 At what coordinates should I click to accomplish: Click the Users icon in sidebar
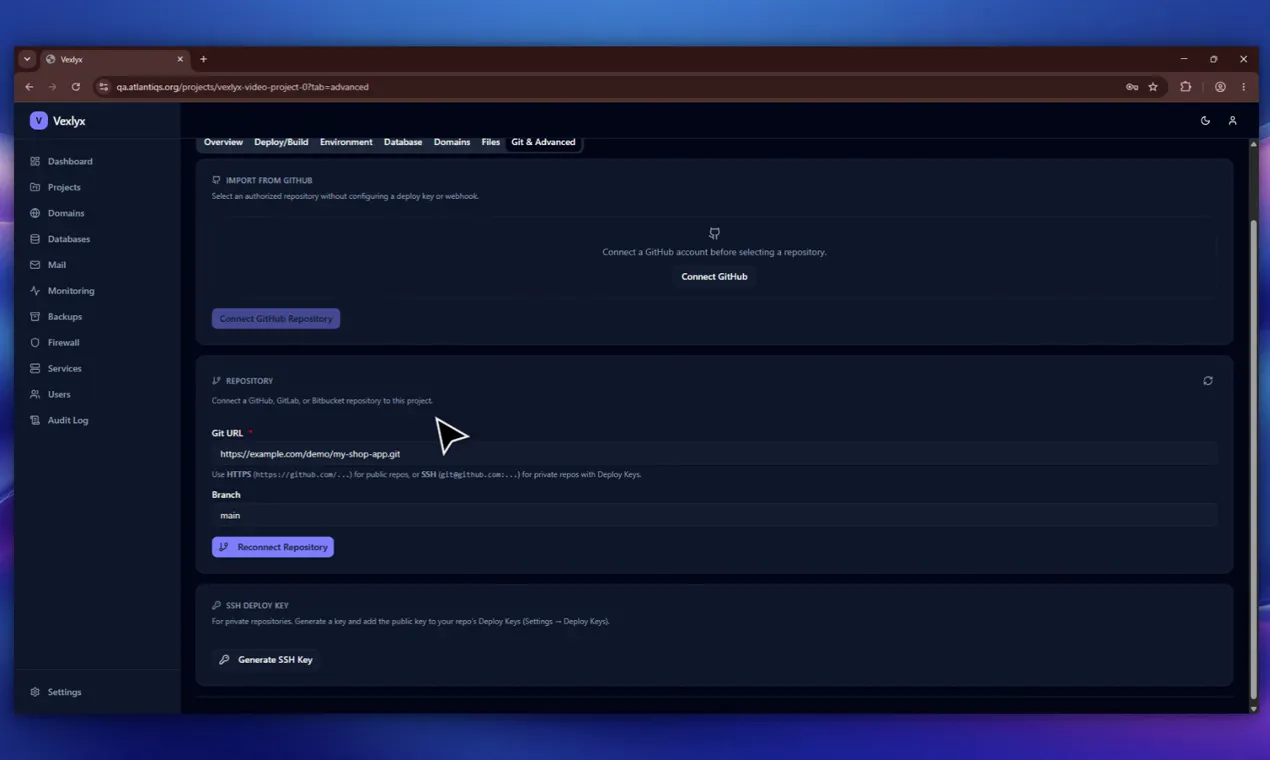(35, 395)
